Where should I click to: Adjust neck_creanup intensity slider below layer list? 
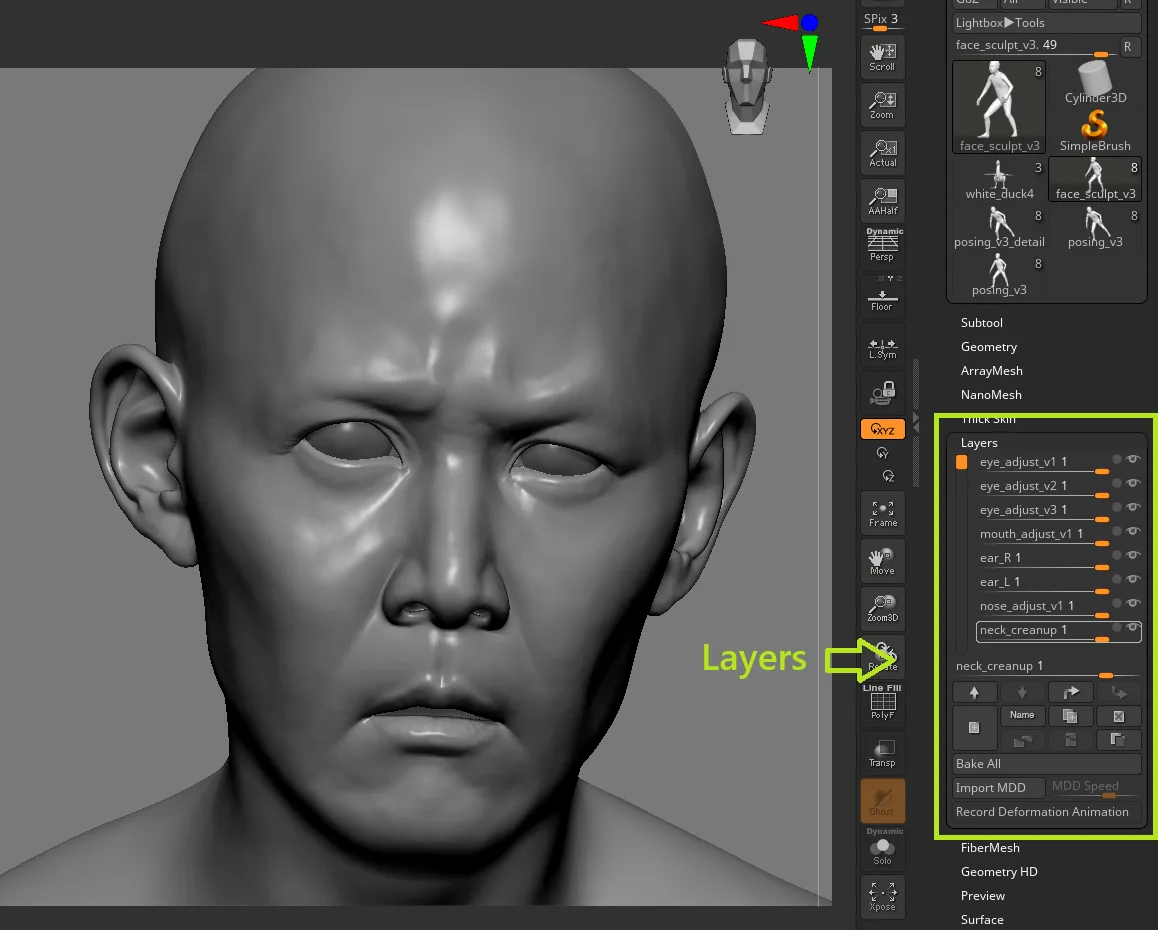coord(1046,667)
